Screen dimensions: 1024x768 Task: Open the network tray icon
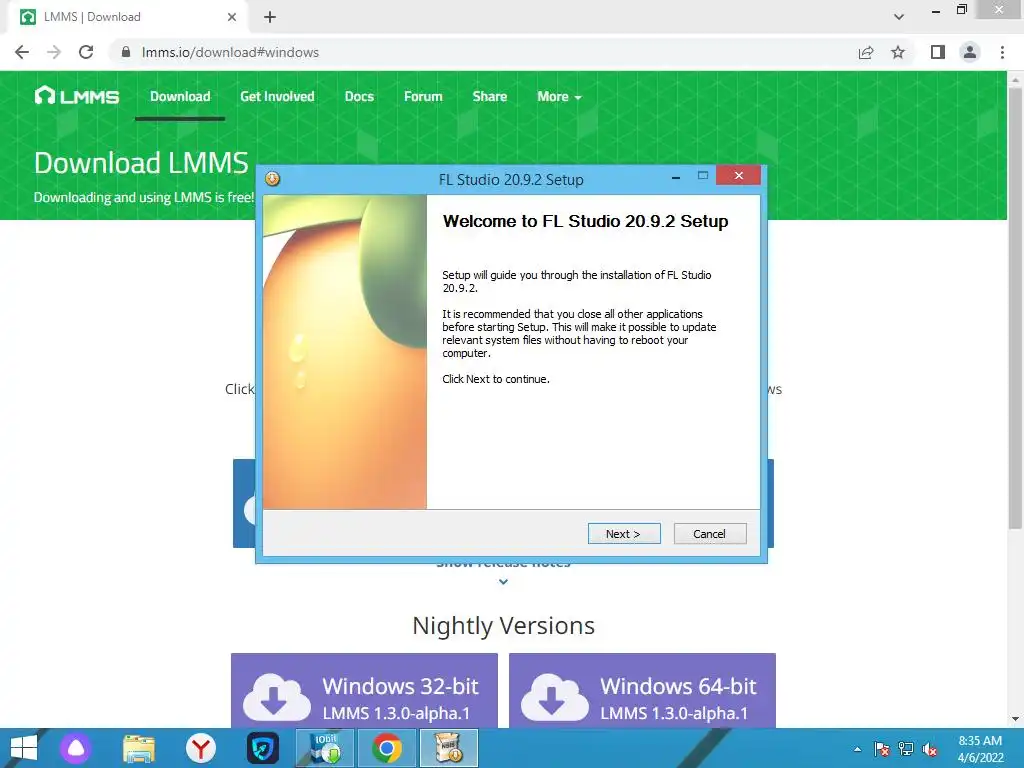pyautogui.click(x=906, y=749)
